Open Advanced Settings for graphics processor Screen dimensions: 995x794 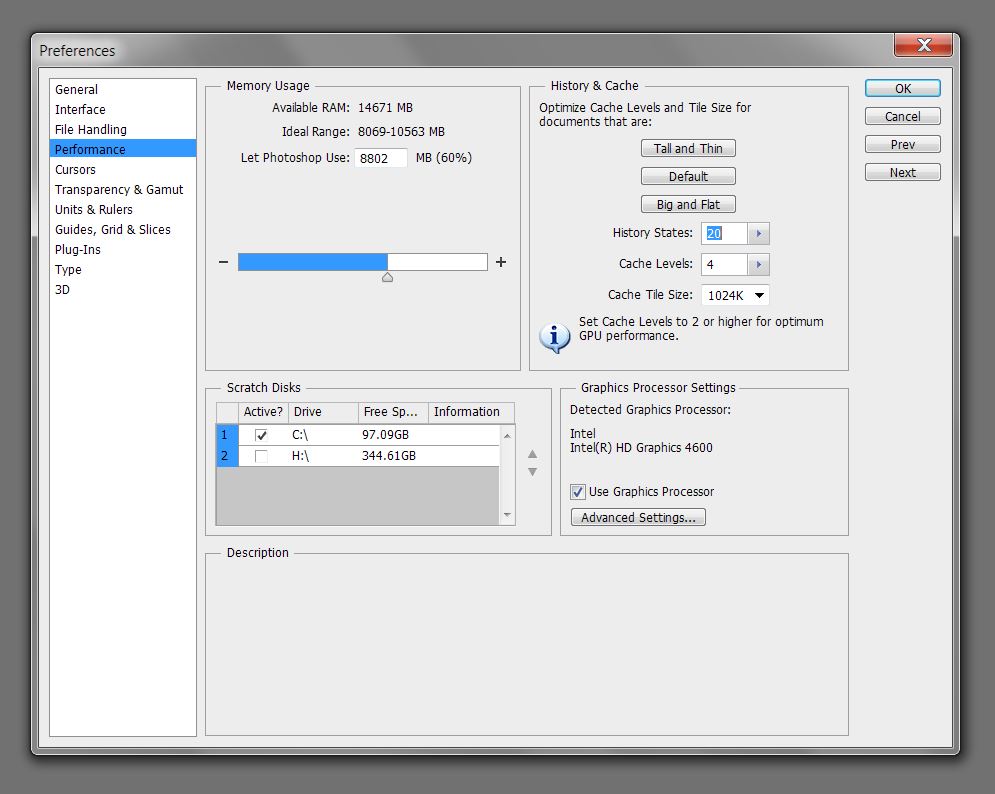point(638,518)
